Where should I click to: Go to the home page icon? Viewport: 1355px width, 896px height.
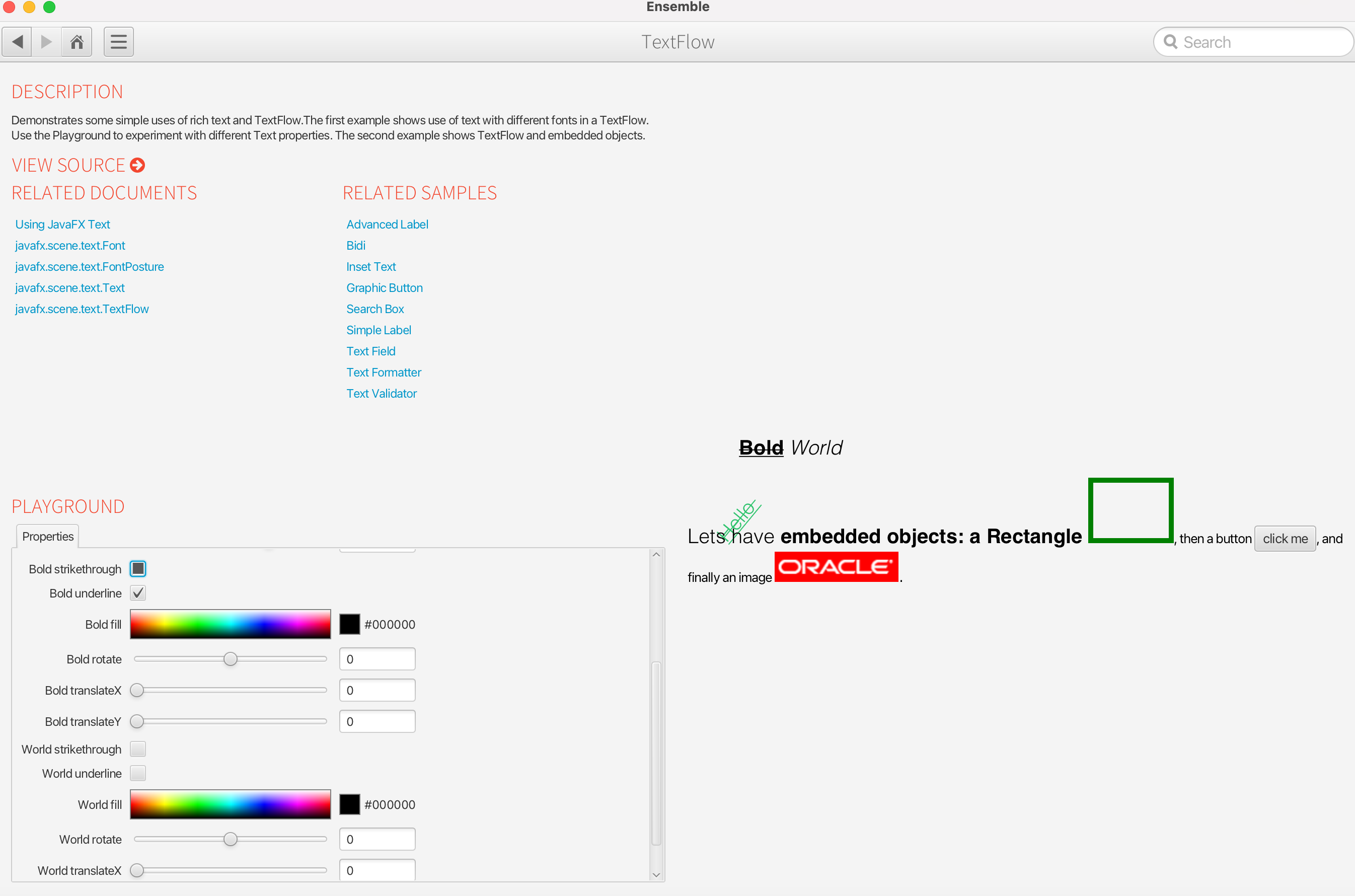(77, 42)
